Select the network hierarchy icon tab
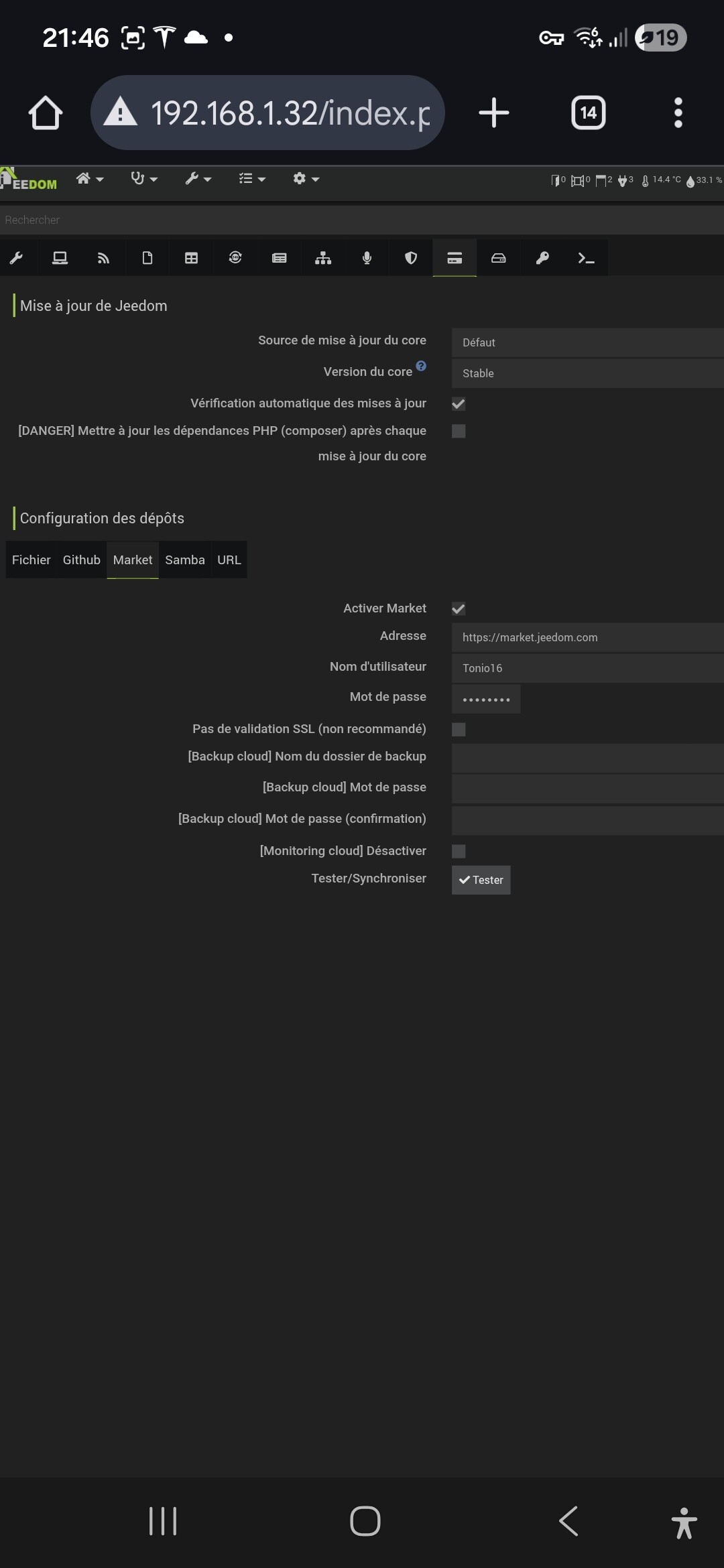Image resolution: width=724 pixels, height=1568 pixels. (323, 259)
